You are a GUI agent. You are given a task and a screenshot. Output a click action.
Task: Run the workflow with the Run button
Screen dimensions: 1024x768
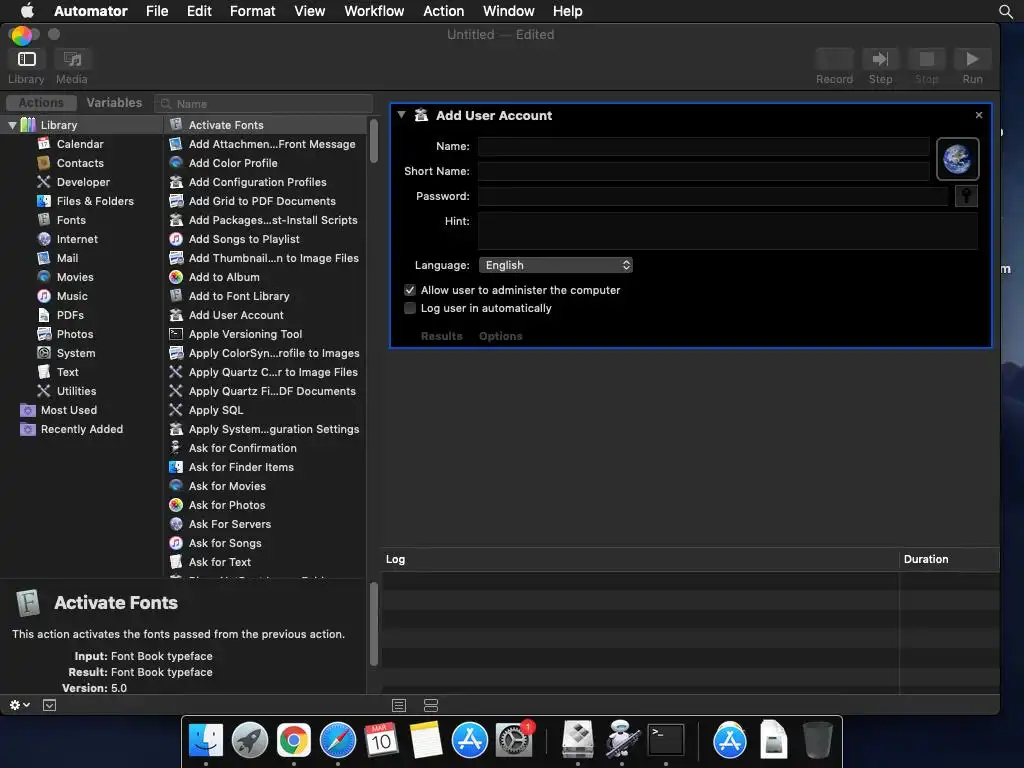(972, 59)
